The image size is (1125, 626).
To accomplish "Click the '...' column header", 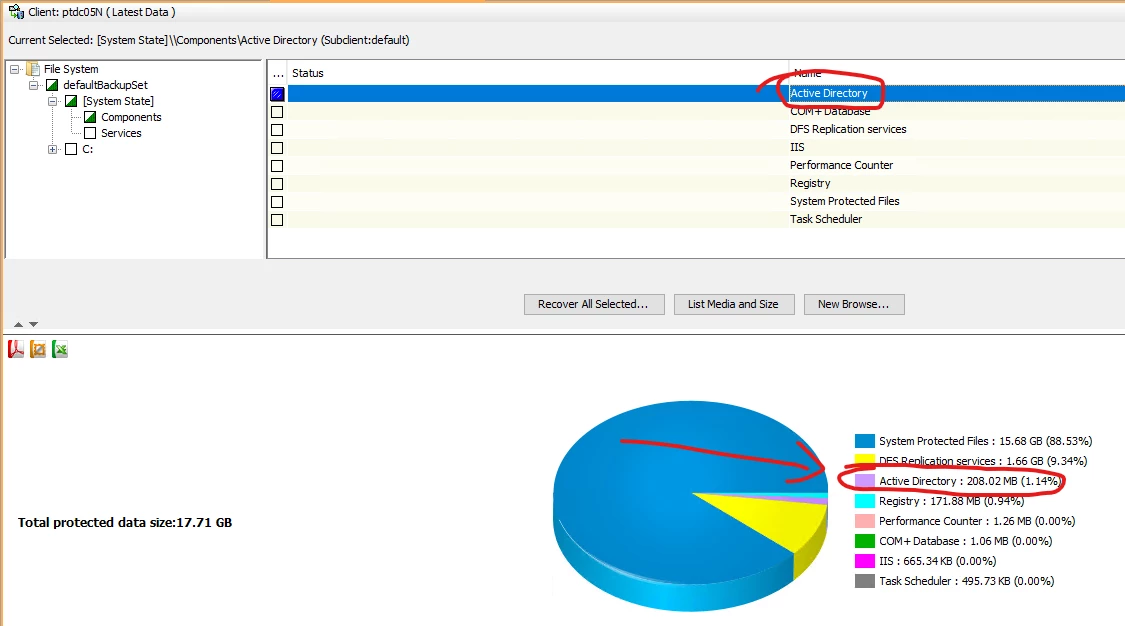I will coord(278,73).
